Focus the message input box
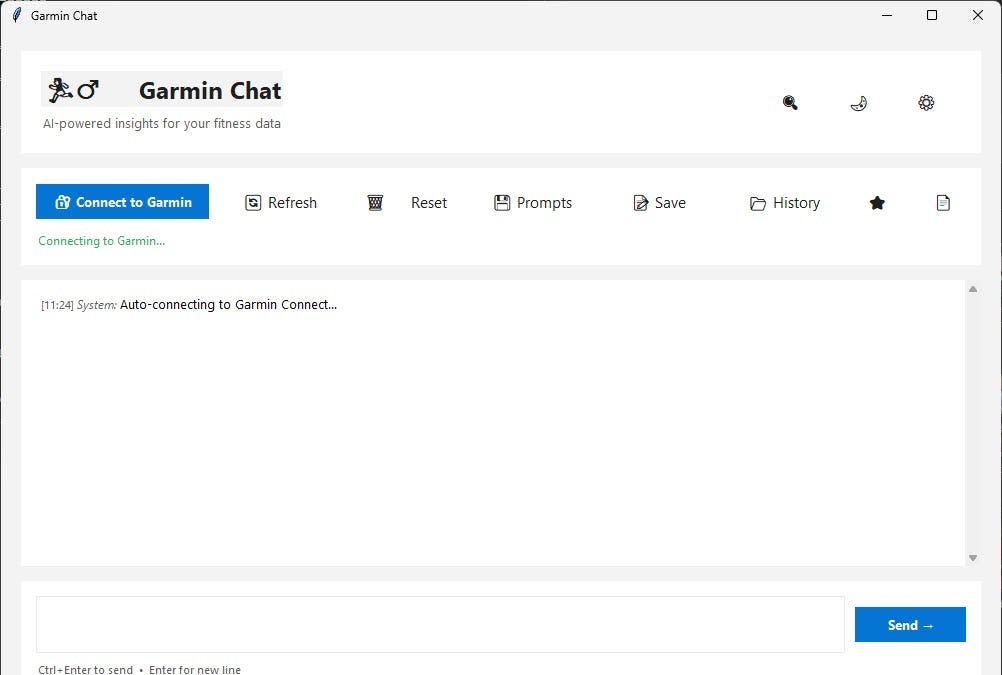Viewport: 1002px width, 675px height. (440, 625)
